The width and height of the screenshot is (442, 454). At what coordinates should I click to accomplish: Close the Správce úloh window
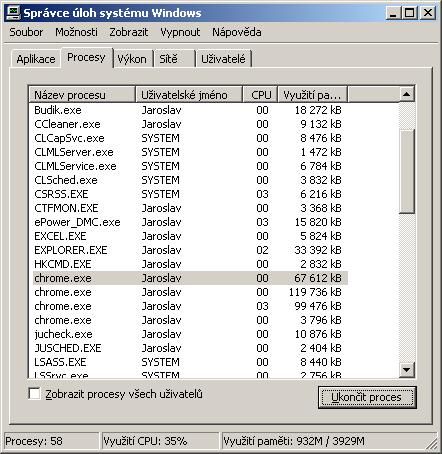(x=428, y=13)
